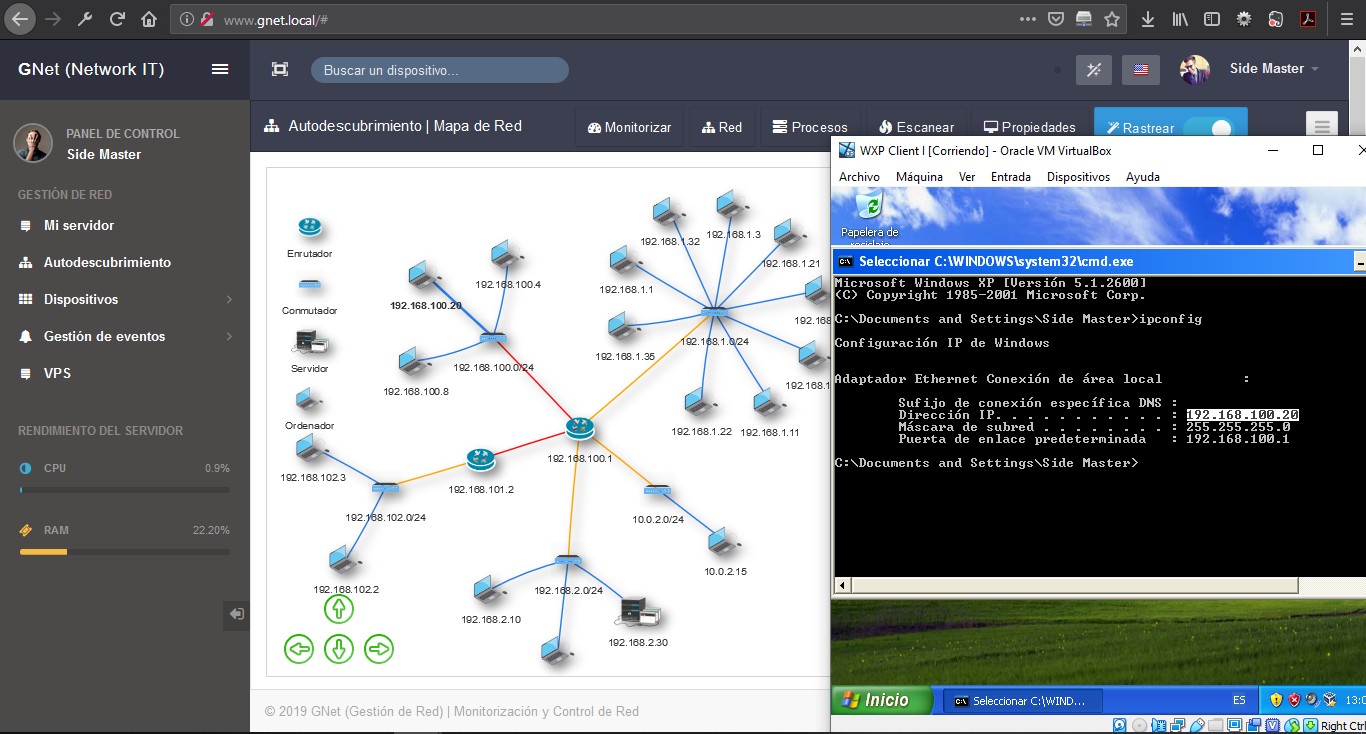The height and width of the screenshot is (734, 1366).
Task: Open the VirtualBox Dispositivos menu
Action: (x=1078, y=177)
